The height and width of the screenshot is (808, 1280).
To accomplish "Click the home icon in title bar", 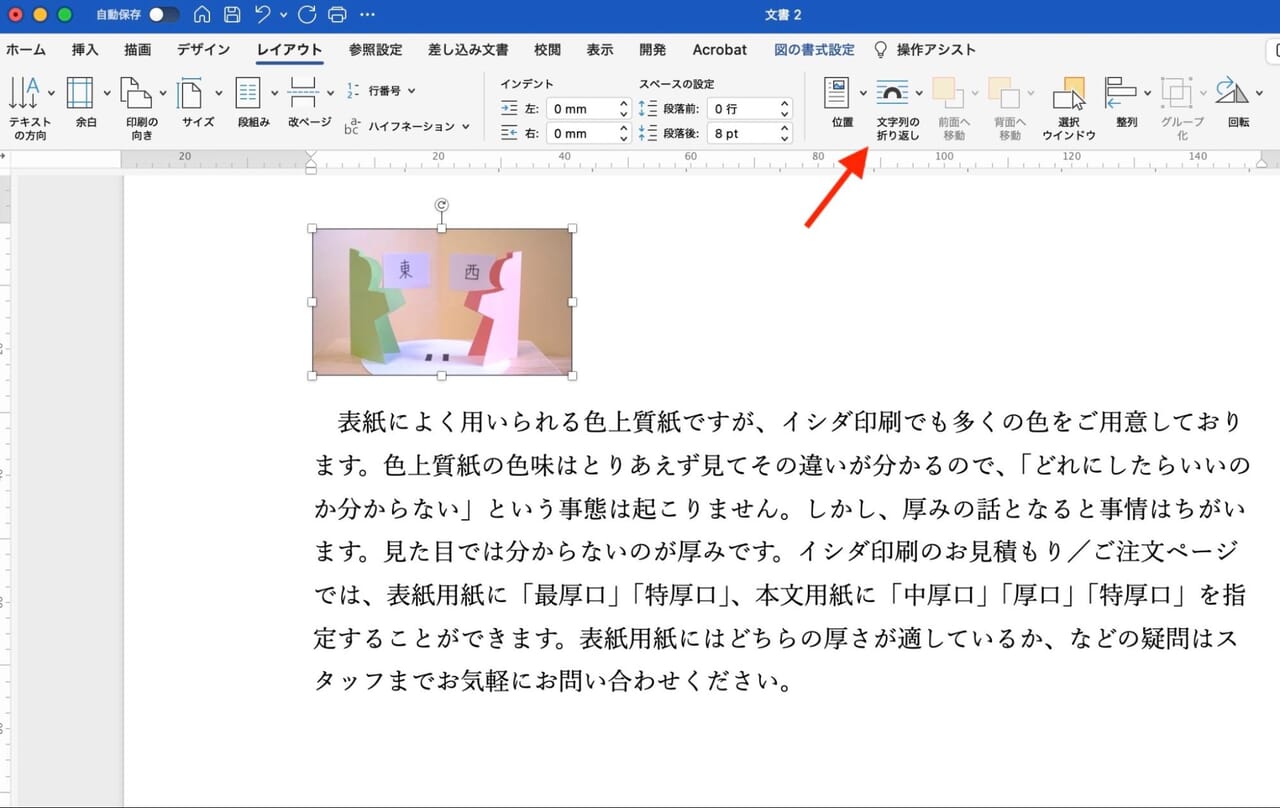I will pyautogui.click(x=202, y=15).
